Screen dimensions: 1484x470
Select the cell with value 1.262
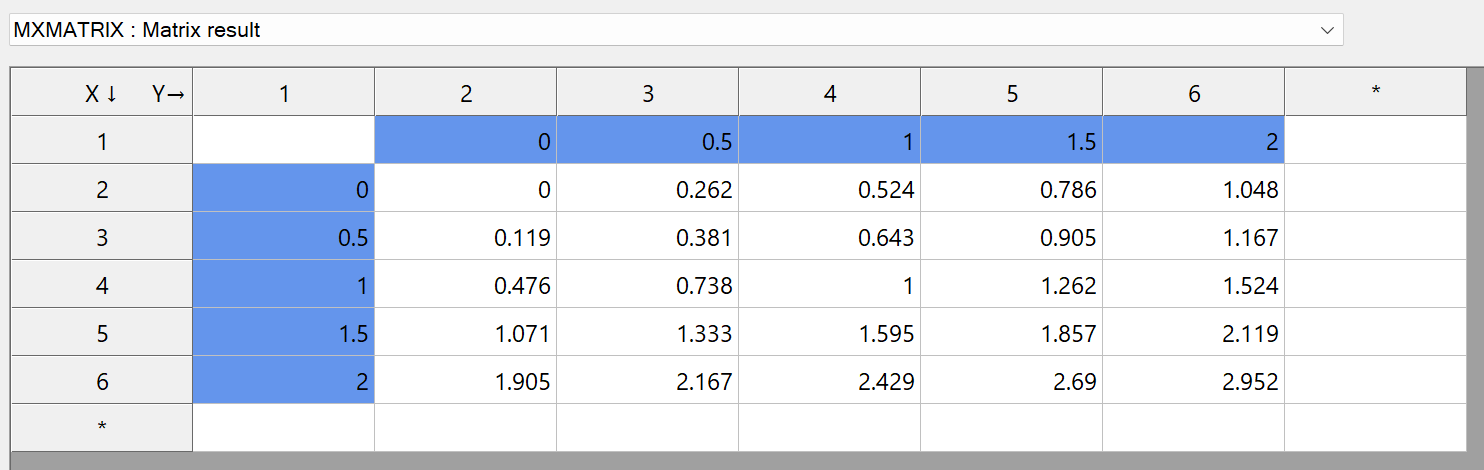1012,285
